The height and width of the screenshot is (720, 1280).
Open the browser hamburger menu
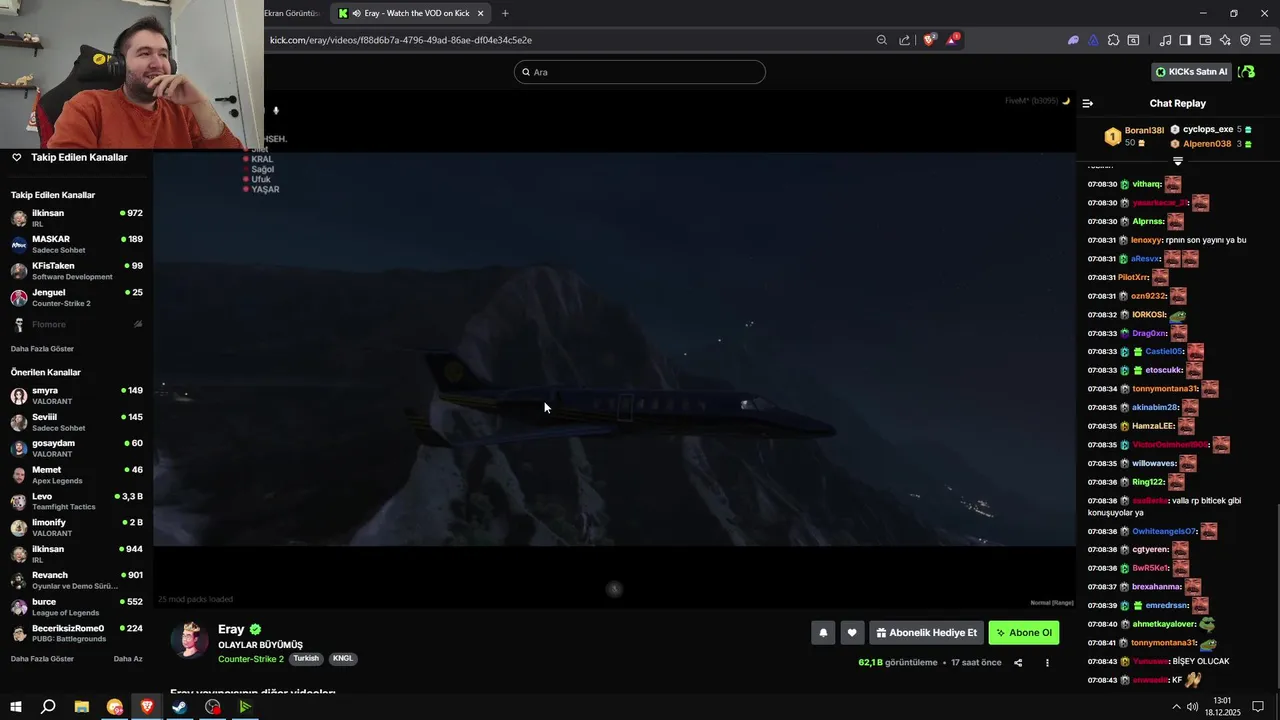1265,40
